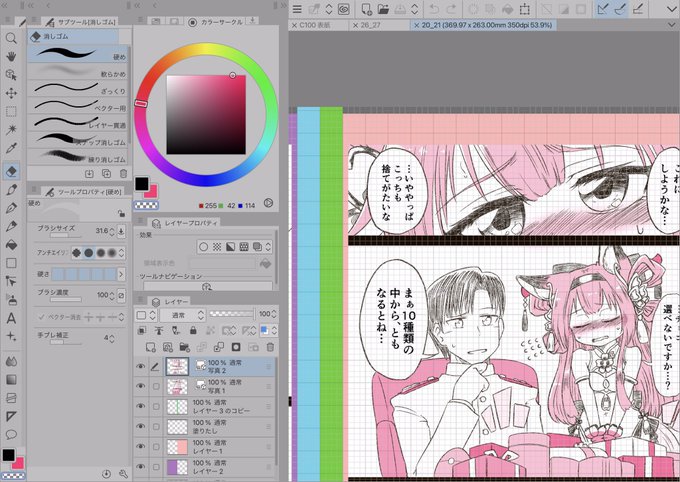The height and width of the screenshot is (482, 680).
Task: Click the Undo arrow
Action: pos(434,9)
